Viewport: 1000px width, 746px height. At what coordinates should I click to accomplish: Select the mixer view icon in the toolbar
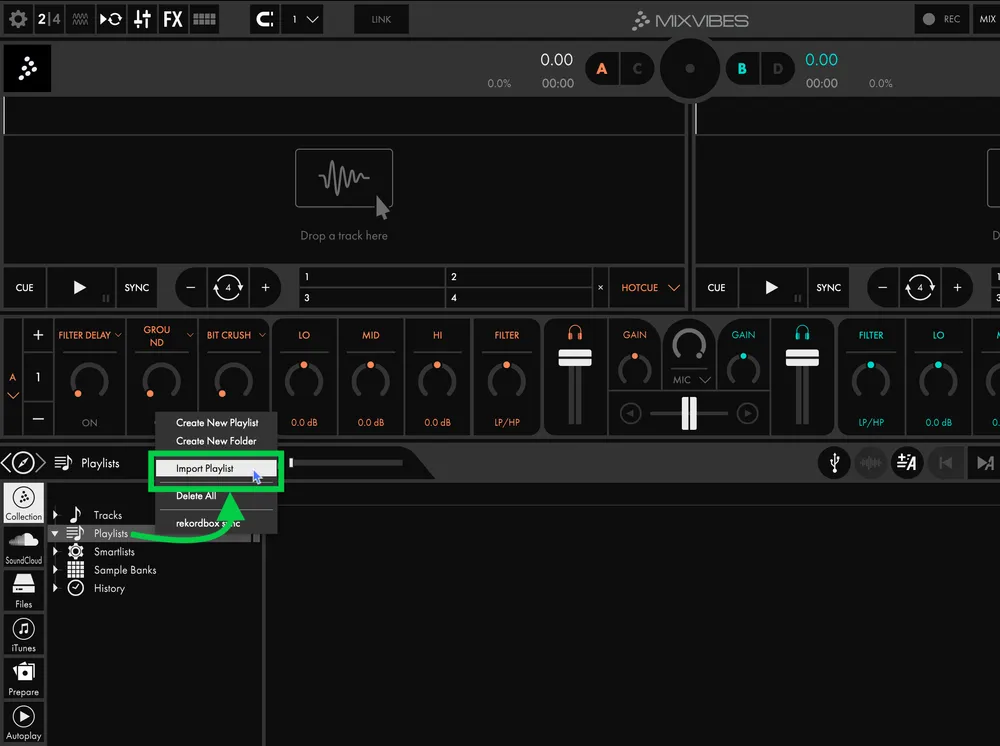point(141,19)
